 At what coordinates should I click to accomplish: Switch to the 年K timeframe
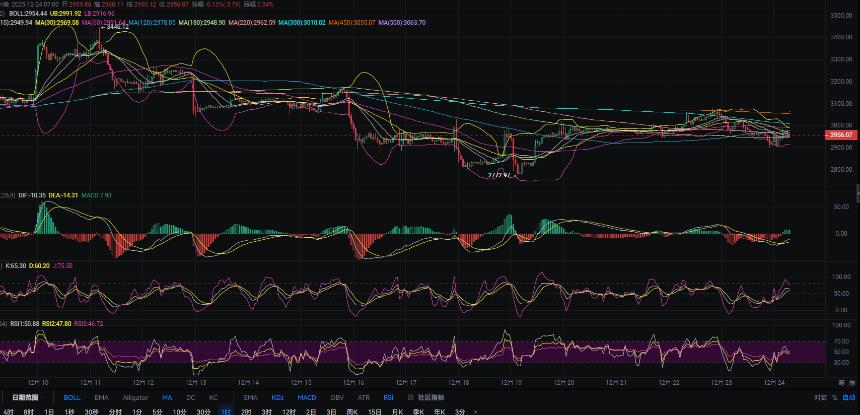click(x=439, y=412)
